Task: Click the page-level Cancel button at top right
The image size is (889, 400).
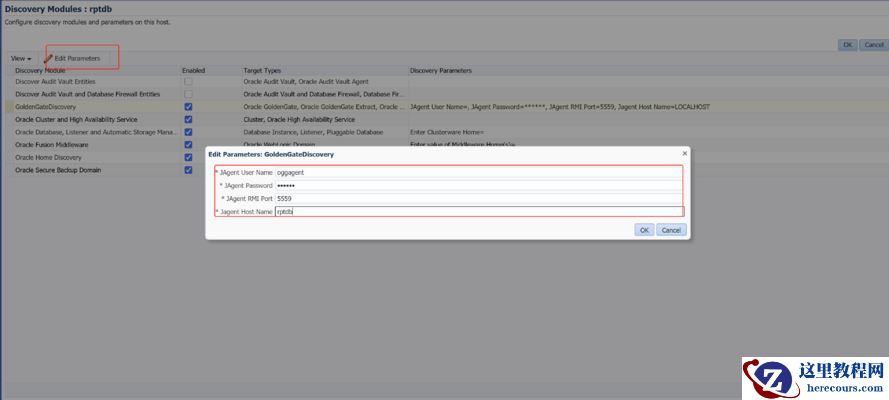Action: [874, 45]
